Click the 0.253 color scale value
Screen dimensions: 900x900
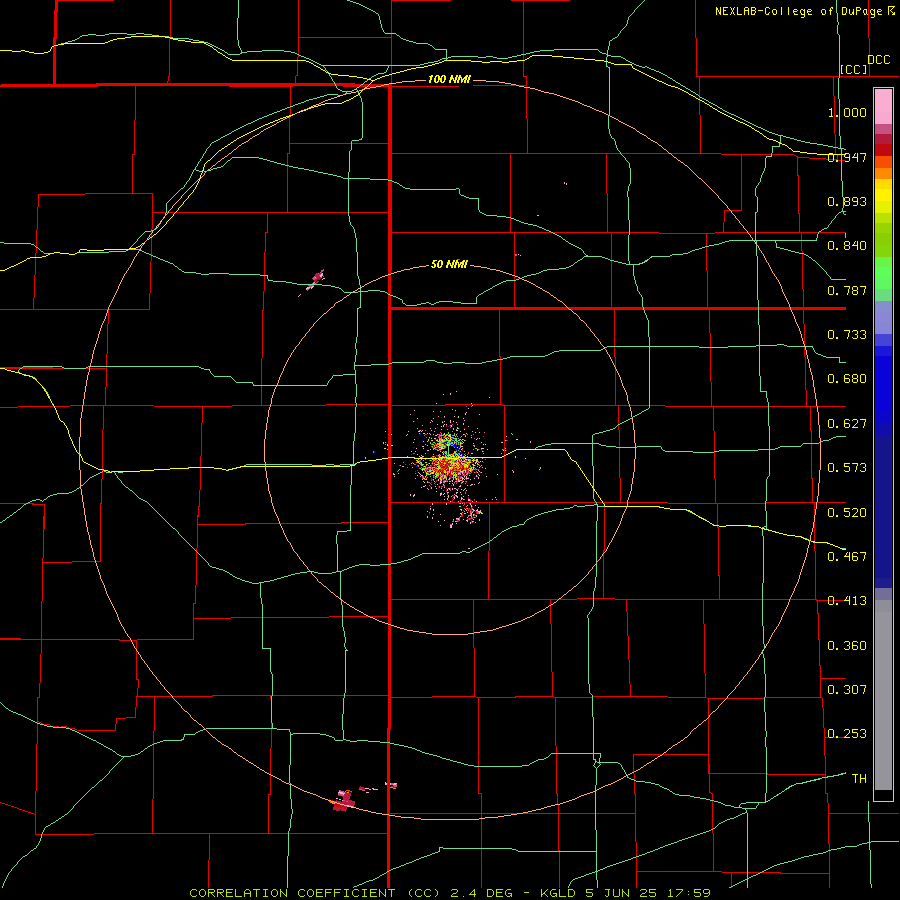(847, 734)
